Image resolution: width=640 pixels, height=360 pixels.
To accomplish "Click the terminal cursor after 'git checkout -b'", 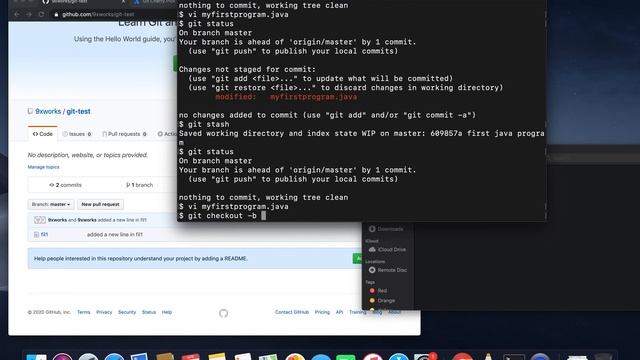I will coord(263,216).
